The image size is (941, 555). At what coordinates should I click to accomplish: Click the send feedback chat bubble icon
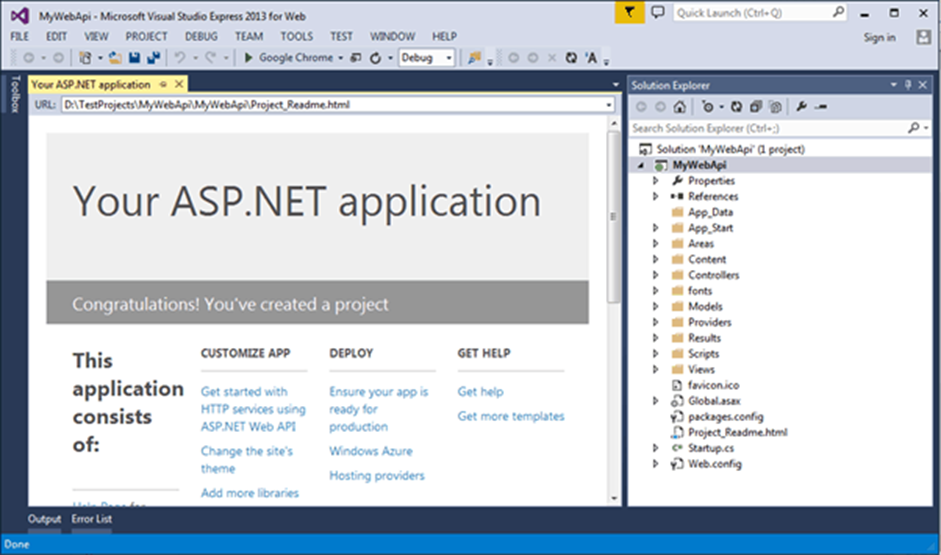[x=658, y=12]
